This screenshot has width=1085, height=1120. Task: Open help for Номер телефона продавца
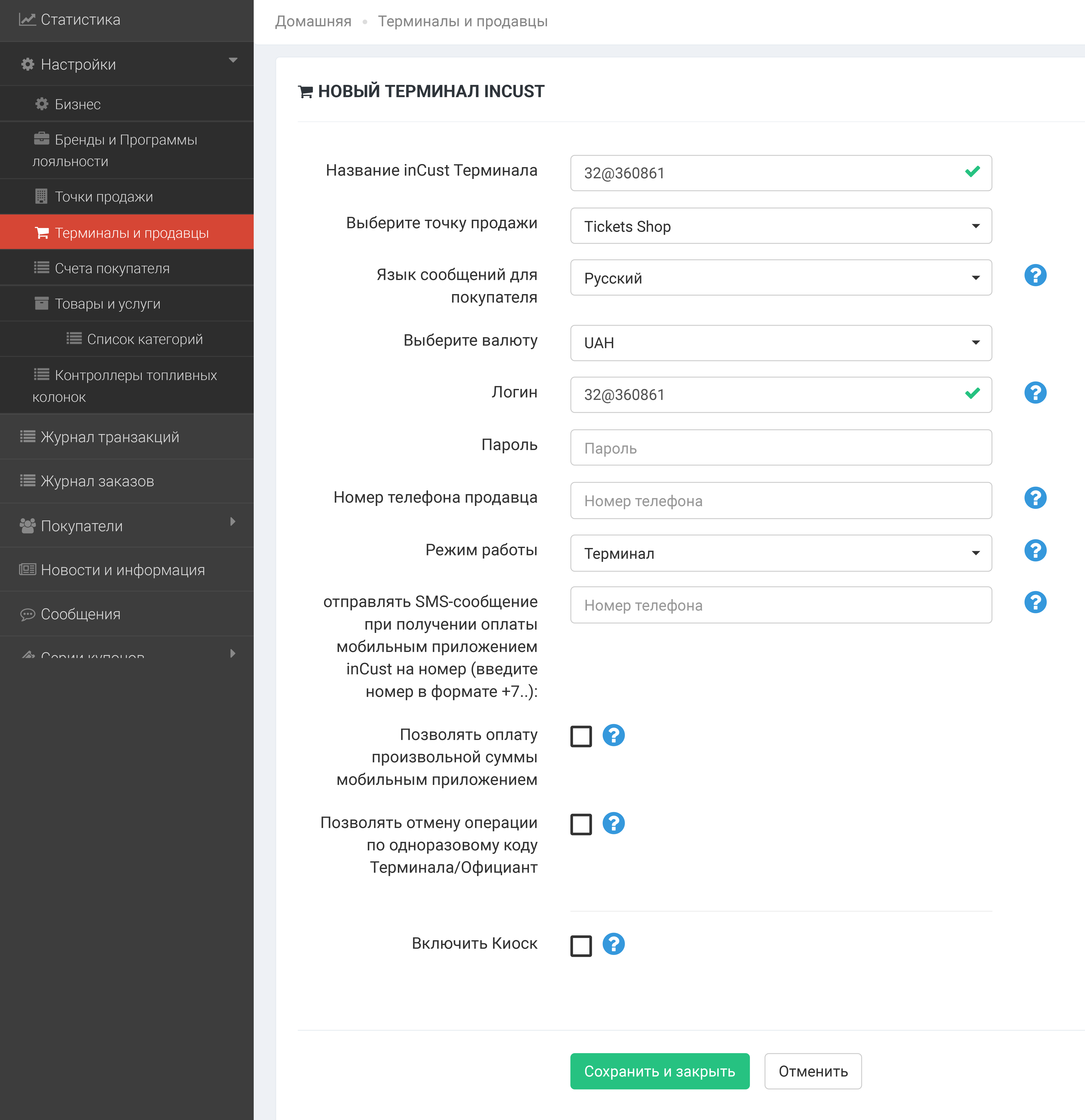point(1035,498)
